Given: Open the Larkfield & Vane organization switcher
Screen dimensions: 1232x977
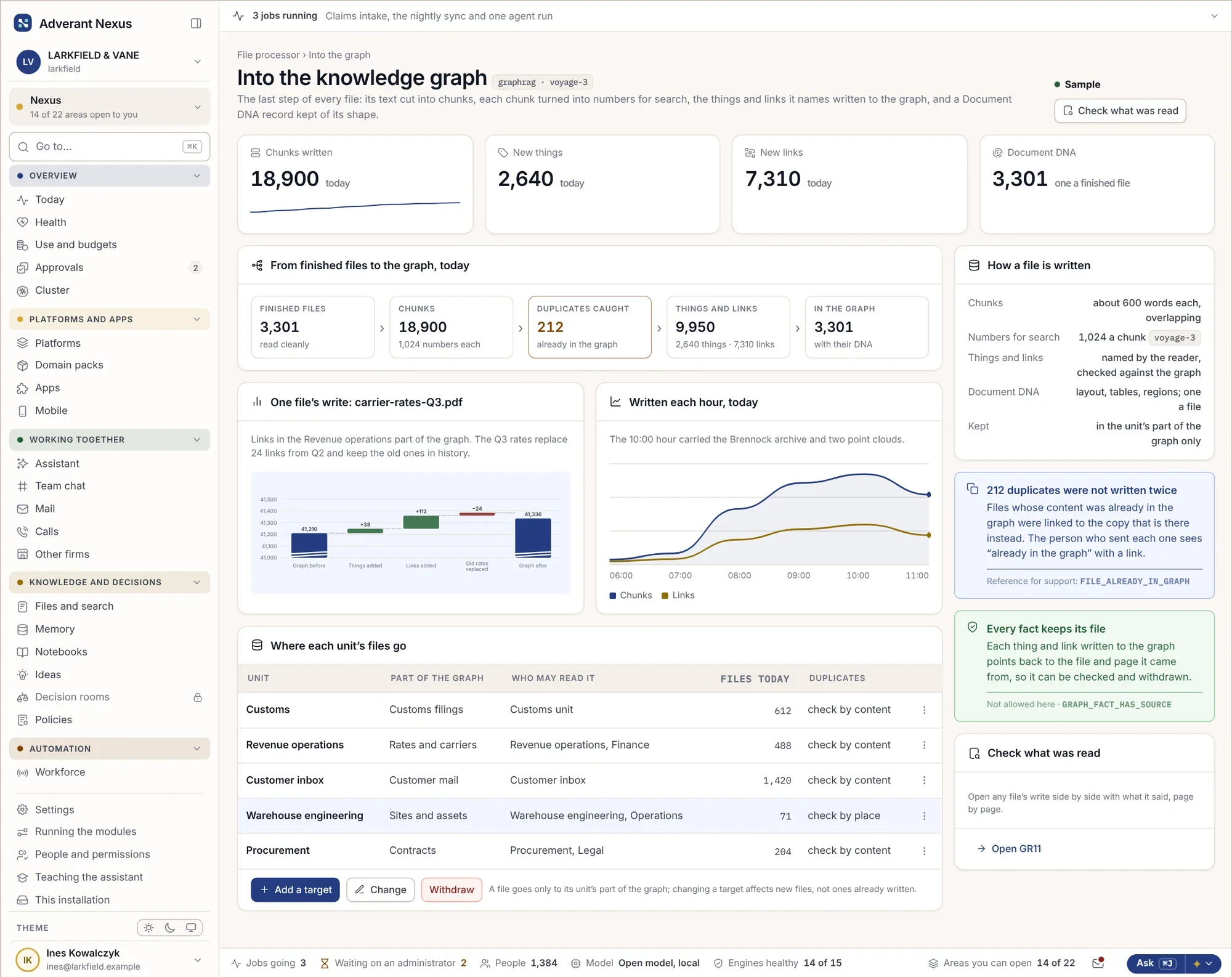Looking at the screenshot, I should pyautogui.click(x=110, y=62).
